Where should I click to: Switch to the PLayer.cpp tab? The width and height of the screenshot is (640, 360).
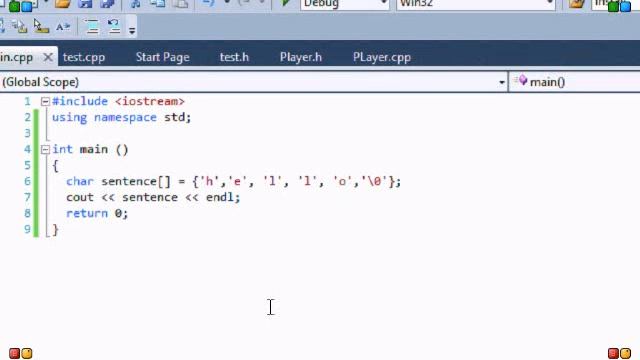point(382,57)
